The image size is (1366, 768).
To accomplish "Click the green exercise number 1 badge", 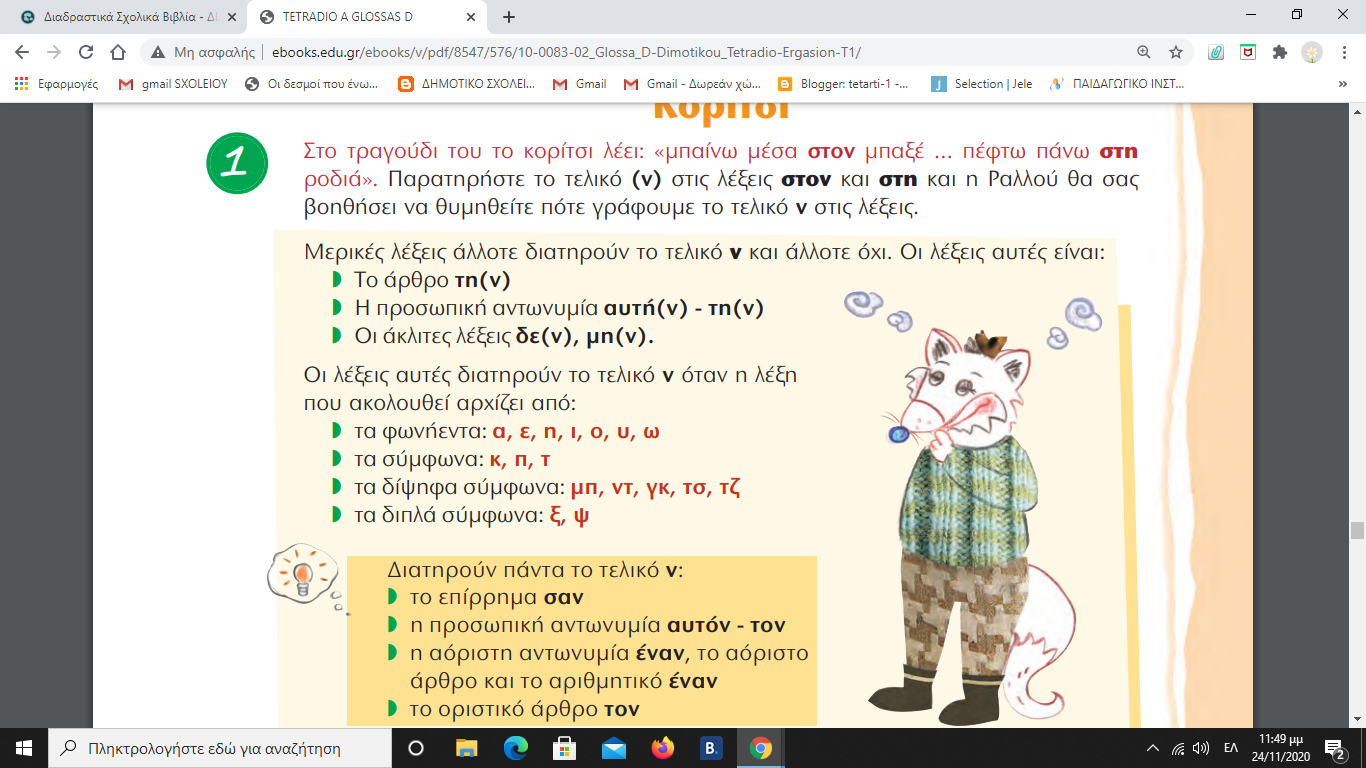I will 237,164.
